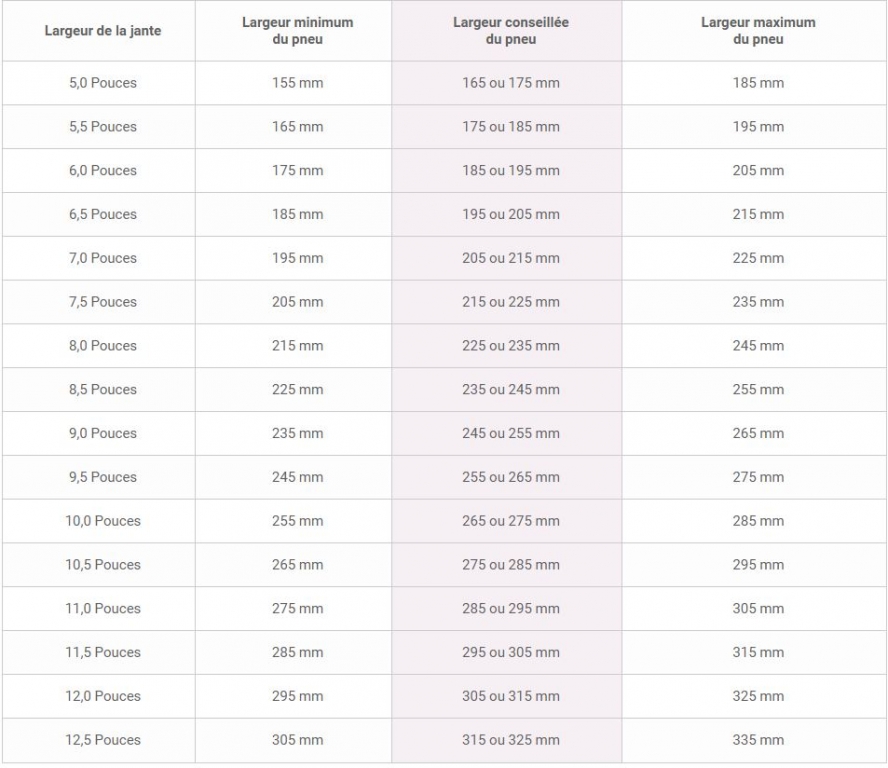Viewport: 888px width, 768px height.
Task: Click the '335 mm' maximum cell
Action: [x=758, y=740]
